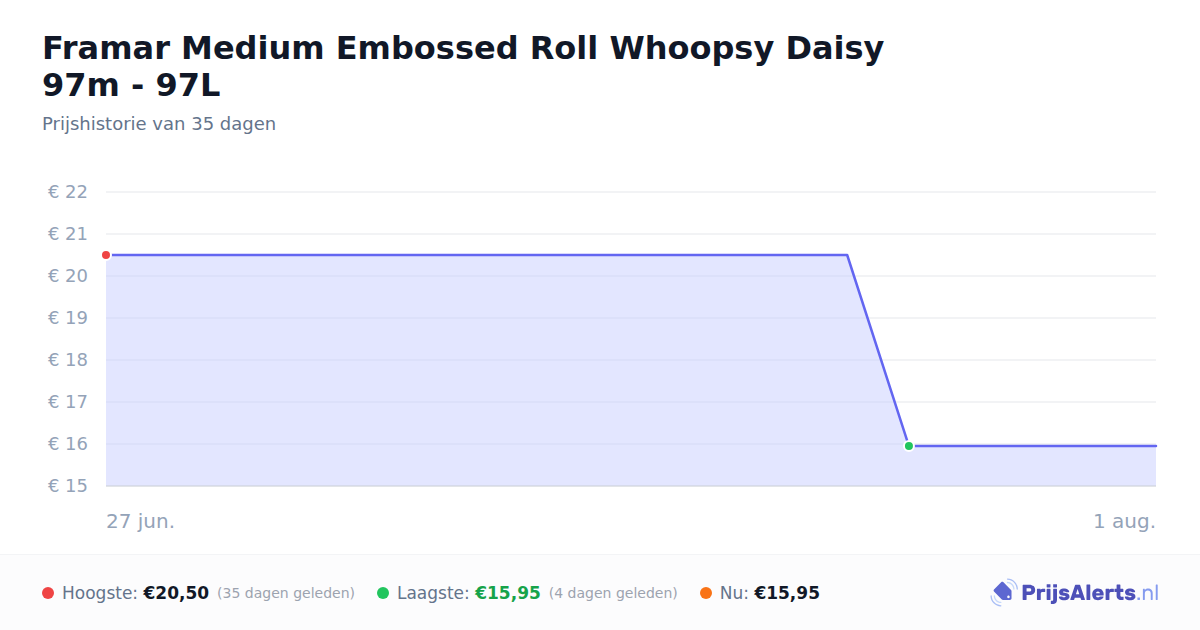Click the Prijshistorie van 35 dagen subtitle
This screenshot has height=630, width=1200.
click(159, 124)
